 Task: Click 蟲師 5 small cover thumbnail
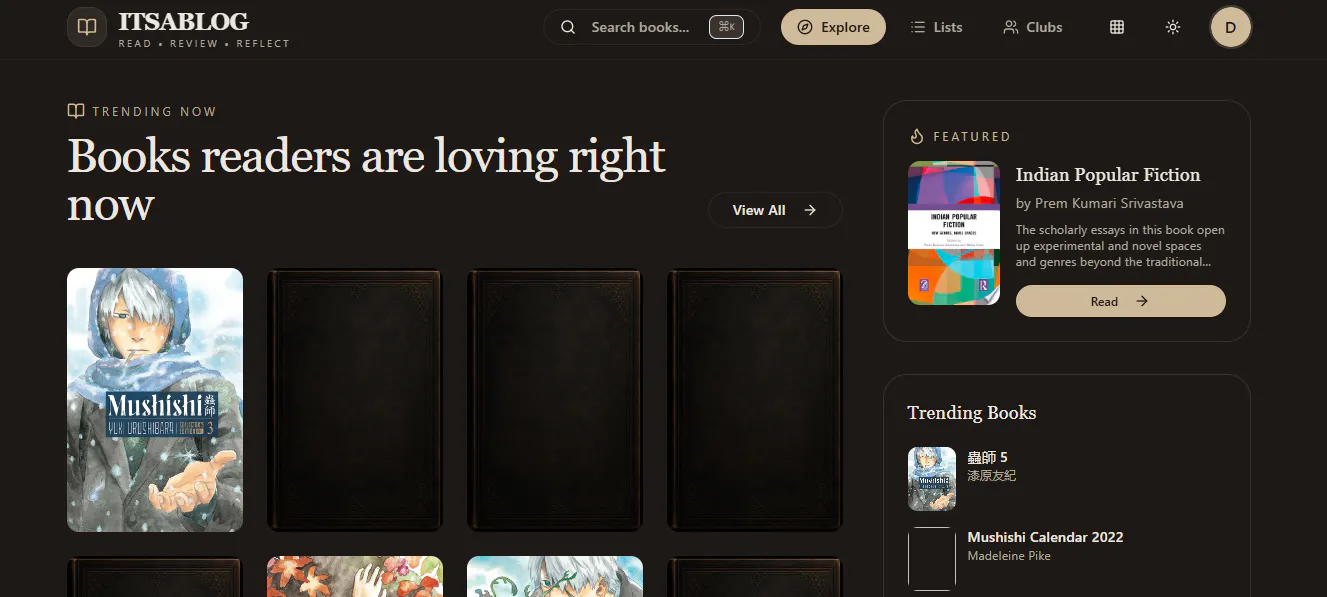coord(932,479)
